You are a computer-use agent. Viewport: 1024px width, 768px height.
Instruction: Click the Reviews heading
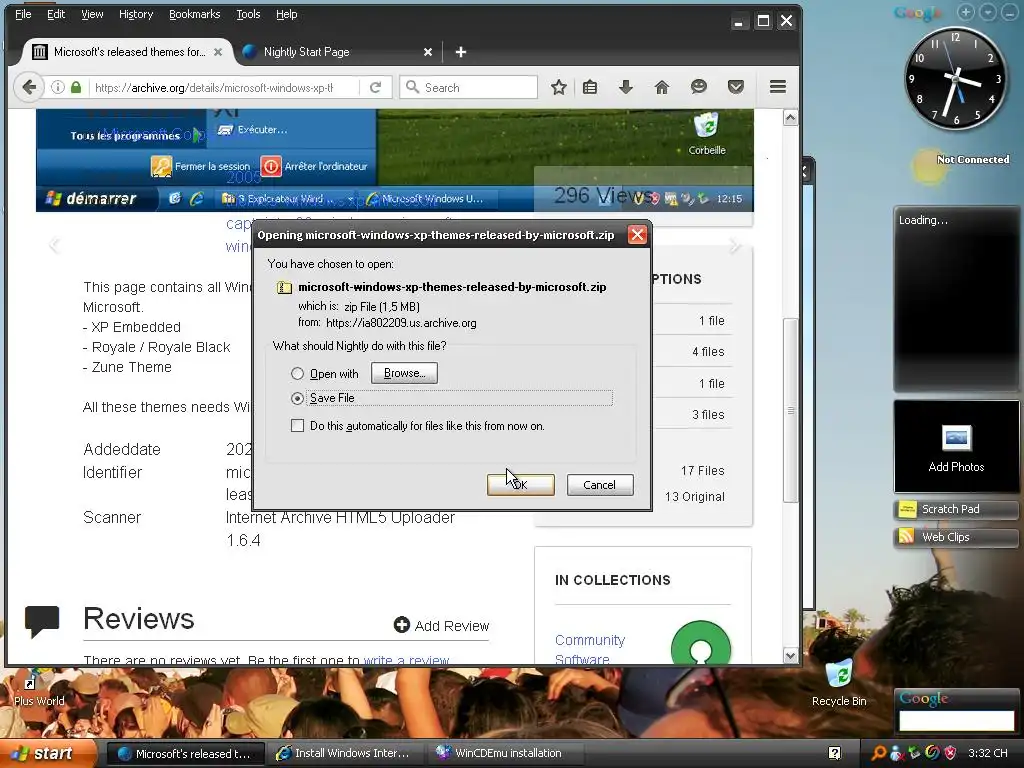pyautogui.click(x=138, y=618)
